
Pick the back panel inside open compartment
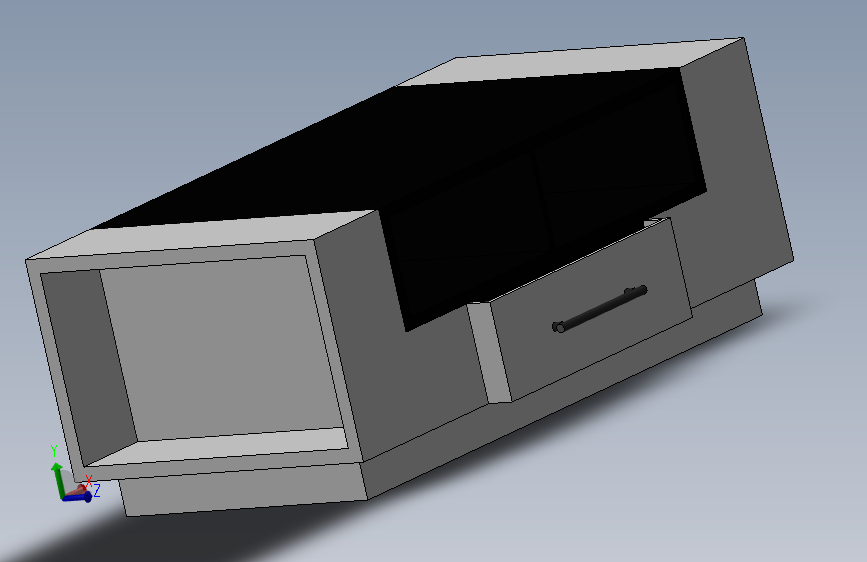point(221,346)
